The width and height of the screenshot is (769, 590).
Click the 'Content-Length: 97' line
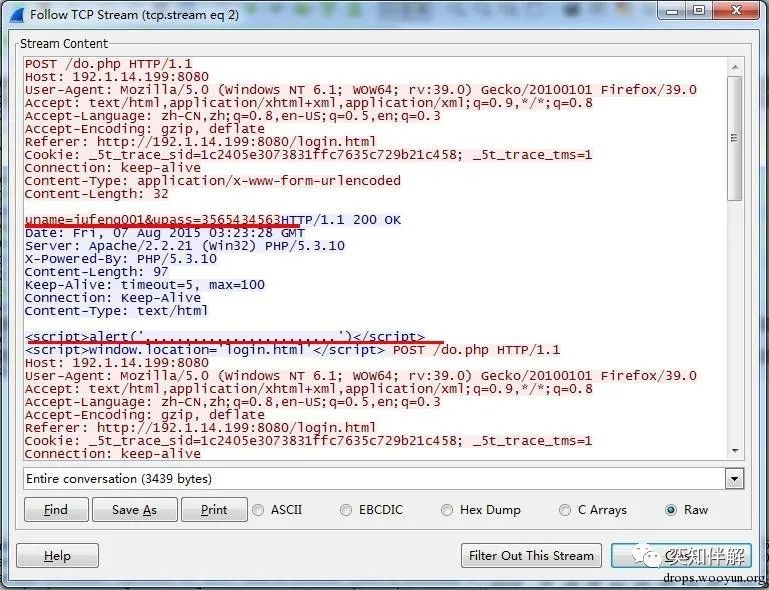pyautogui.click(x=97, y=272)
